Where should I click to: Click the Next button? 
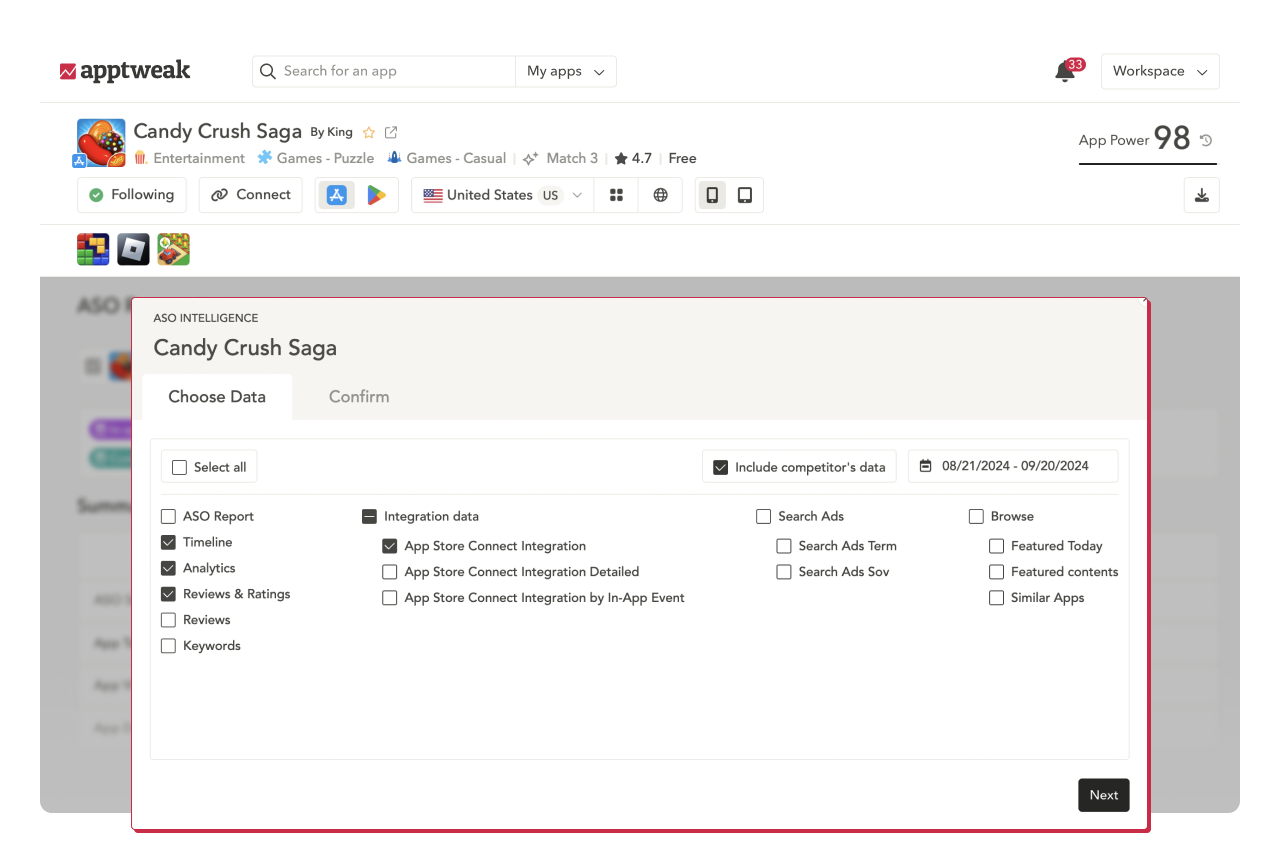pyautogui.click(x=1104, y=795)
